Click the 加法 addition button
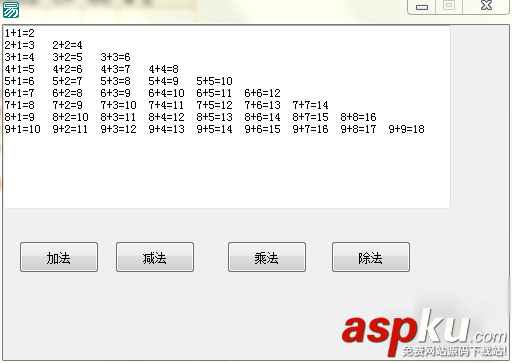The image size is (512, 363). coord(59,257)
